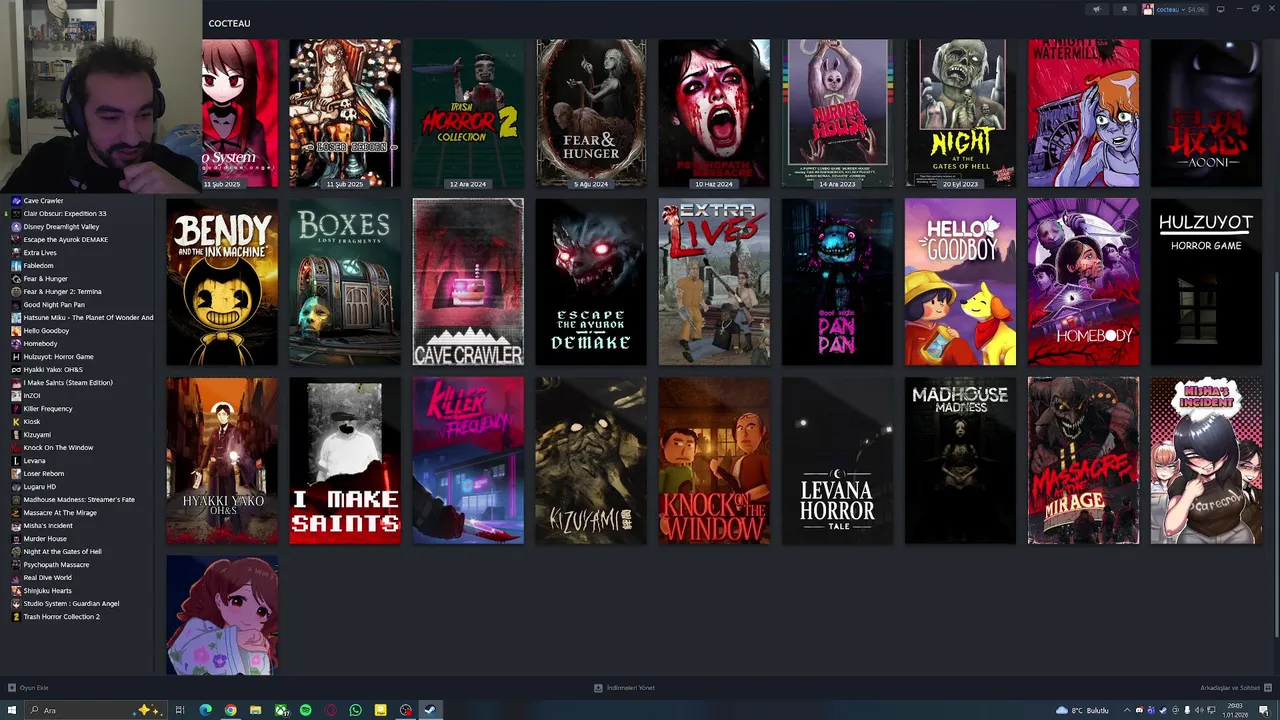Open Task View in the taskbar
This screenshot has height=720, width=1280.
coord(180,710)
